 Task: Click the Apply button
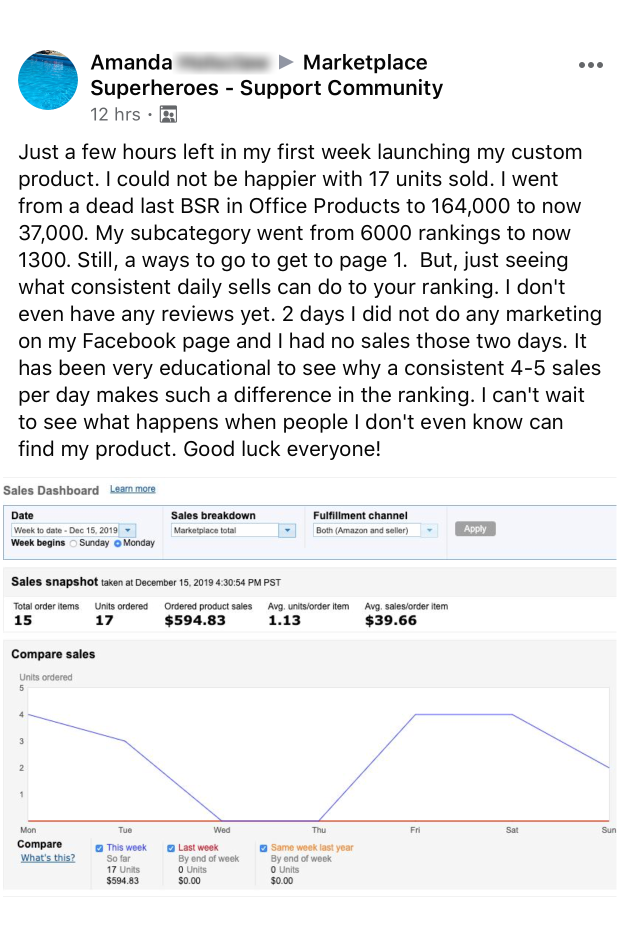click(x=475, y=529)
